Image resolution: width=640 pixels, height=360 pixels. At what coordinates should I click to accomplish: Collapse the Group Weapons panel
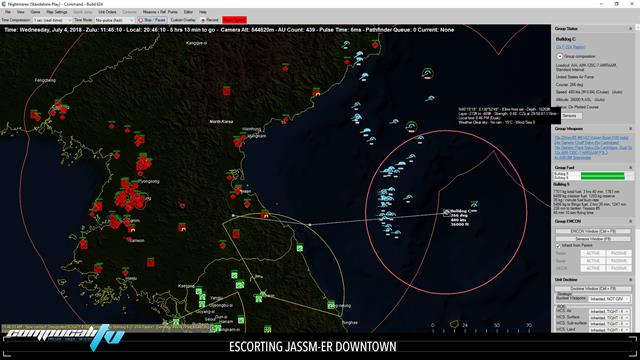(630, 129)
